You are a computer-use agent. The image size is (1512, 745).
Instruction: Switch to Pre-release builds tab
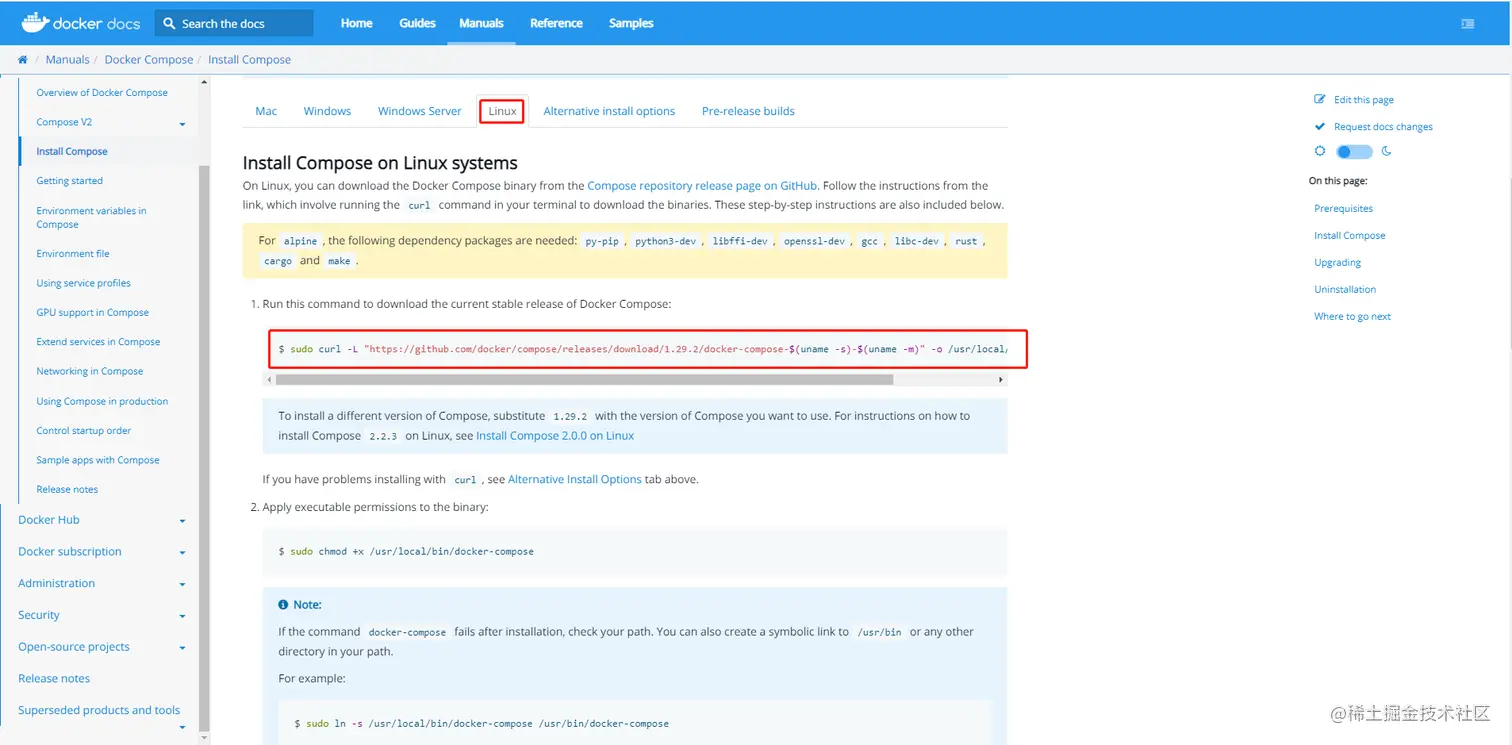[748, 111]
